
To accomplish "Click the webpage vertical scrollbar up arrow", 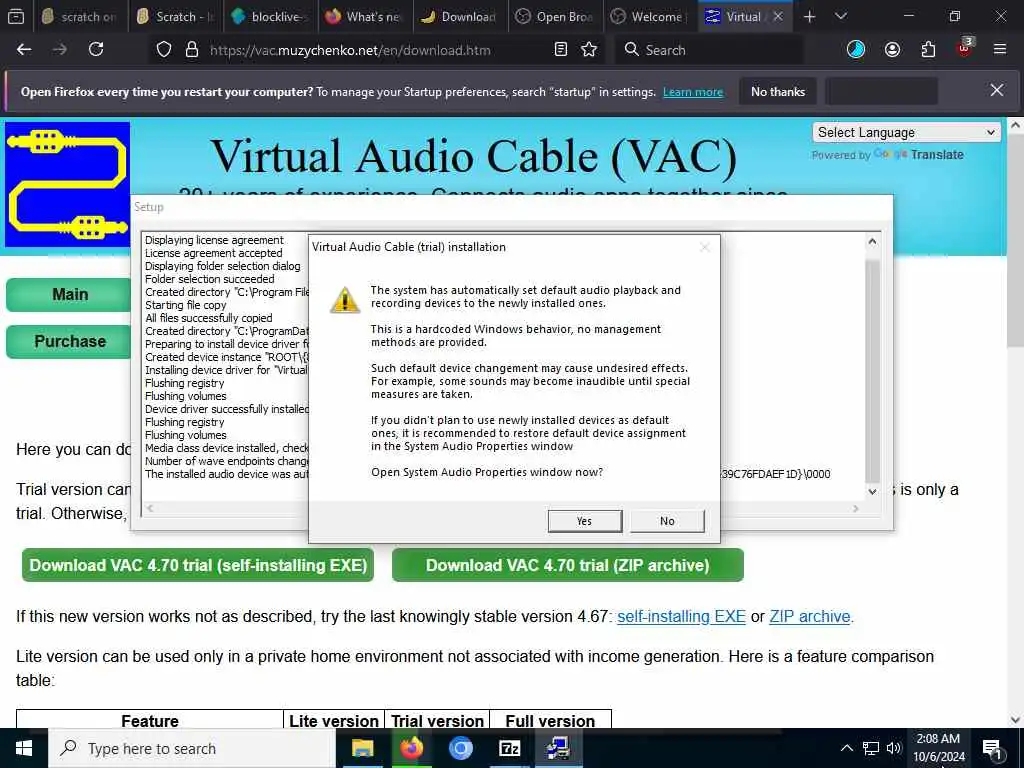I will 1016,125.
